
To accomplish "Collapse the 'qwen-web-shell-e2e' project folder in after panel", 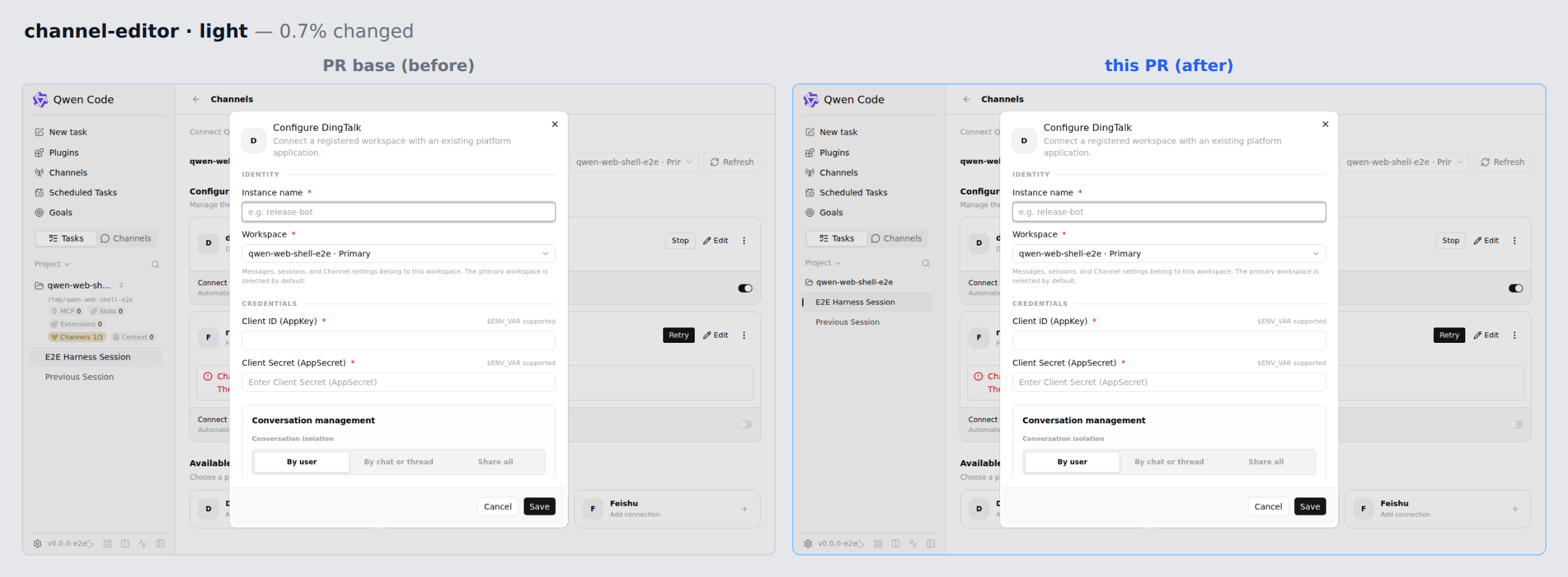I will tap(849, 282).
